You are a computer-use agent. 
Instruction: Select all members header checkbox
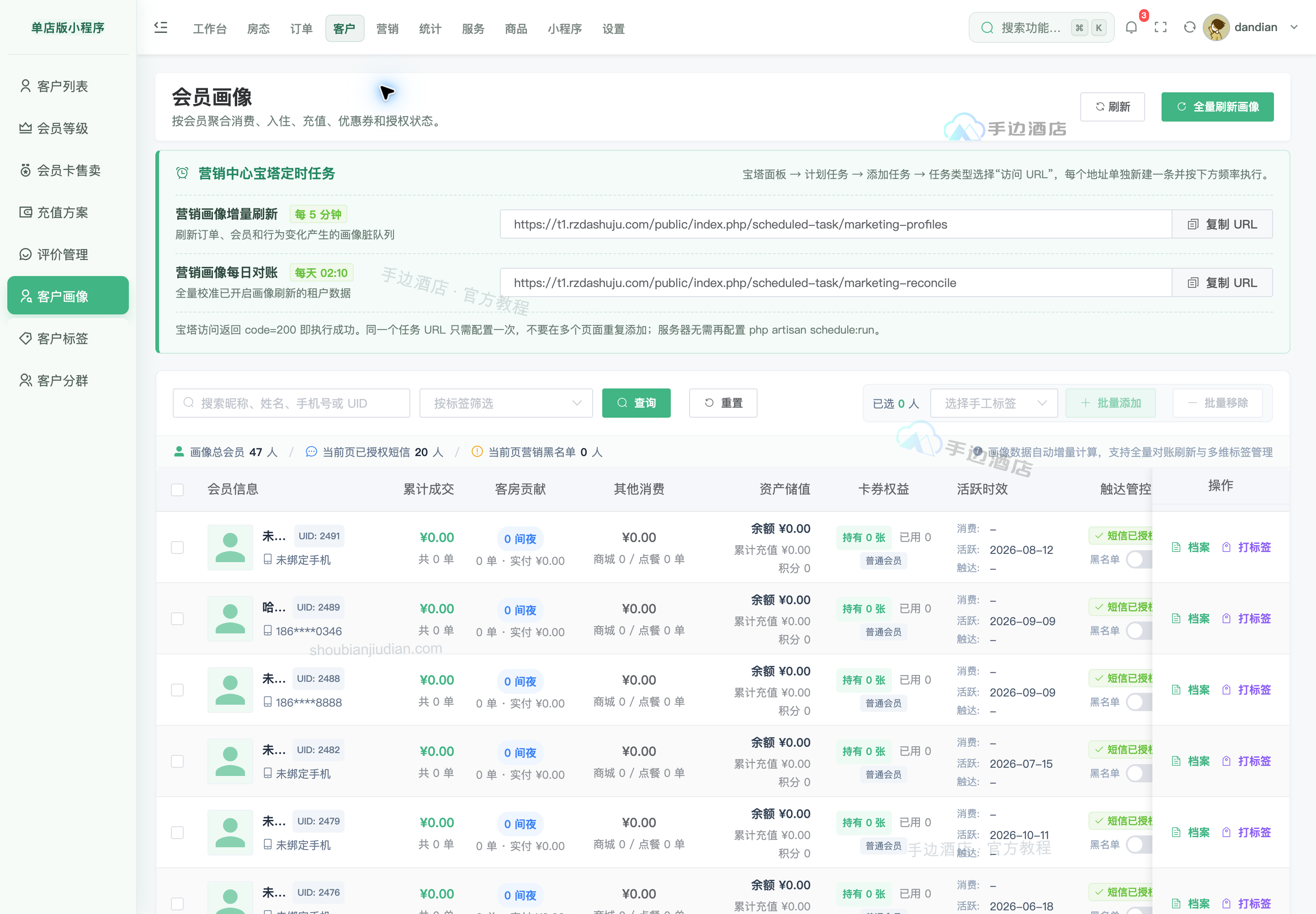pyautogui.click(x=178, y=489)
